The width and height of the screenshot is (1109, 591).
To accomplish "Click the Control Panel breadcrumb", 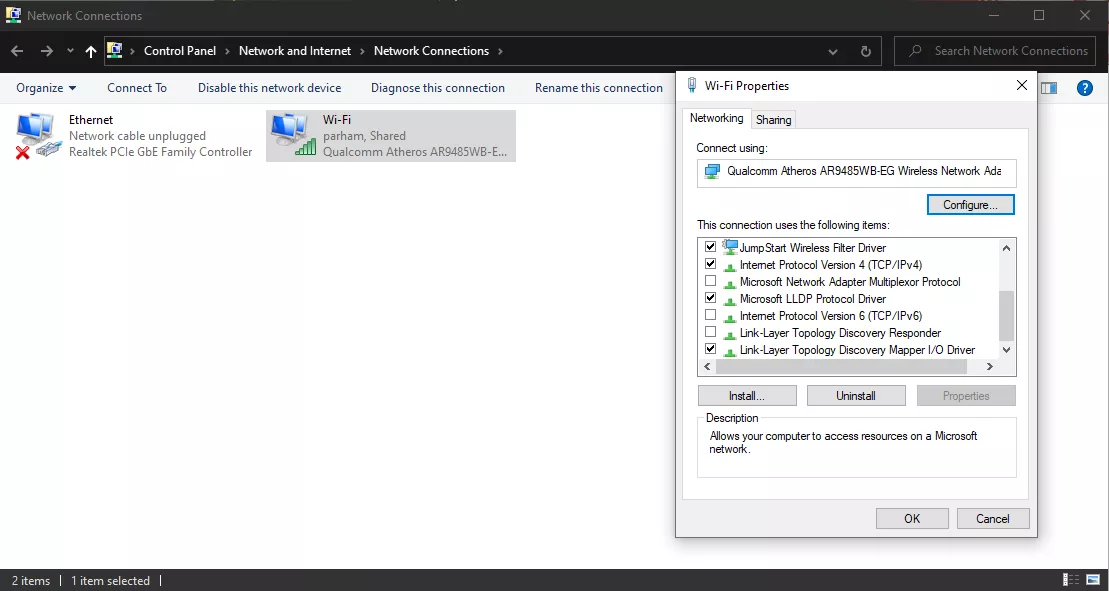I will point(180,51).
